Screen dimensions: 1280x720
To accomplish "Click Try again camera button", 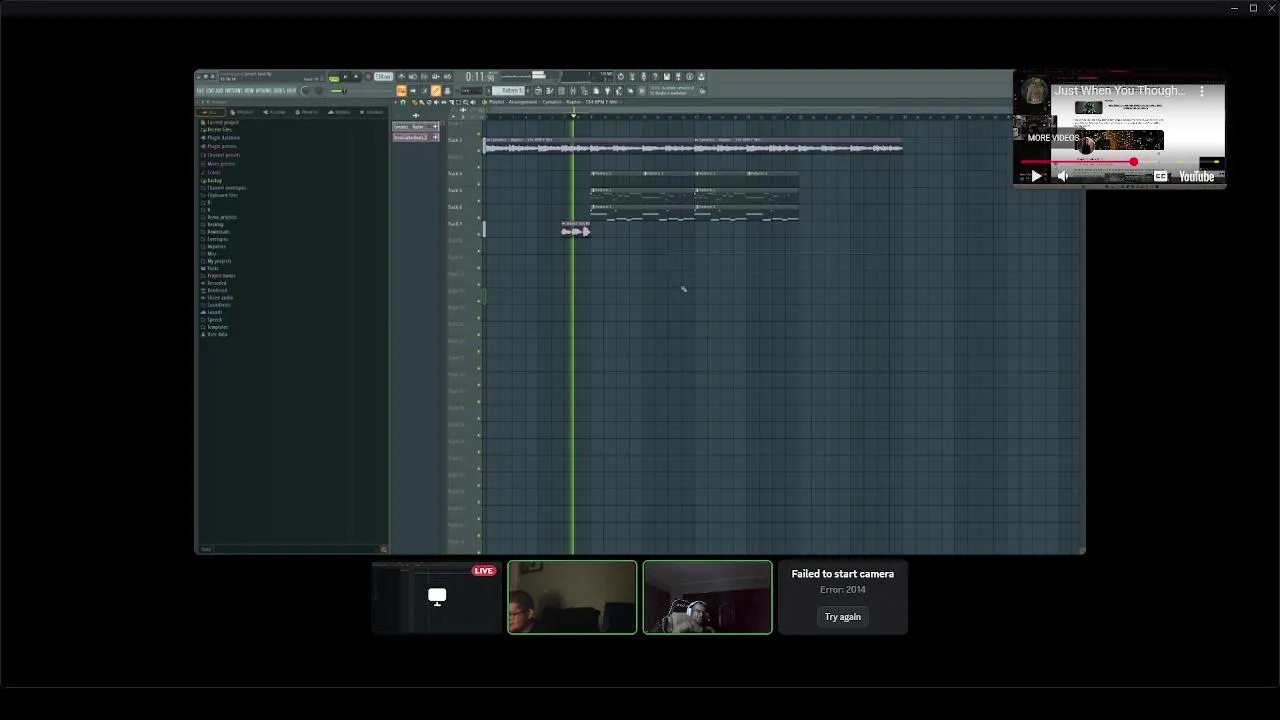I will pyautogui.click(x=843, y=617).
